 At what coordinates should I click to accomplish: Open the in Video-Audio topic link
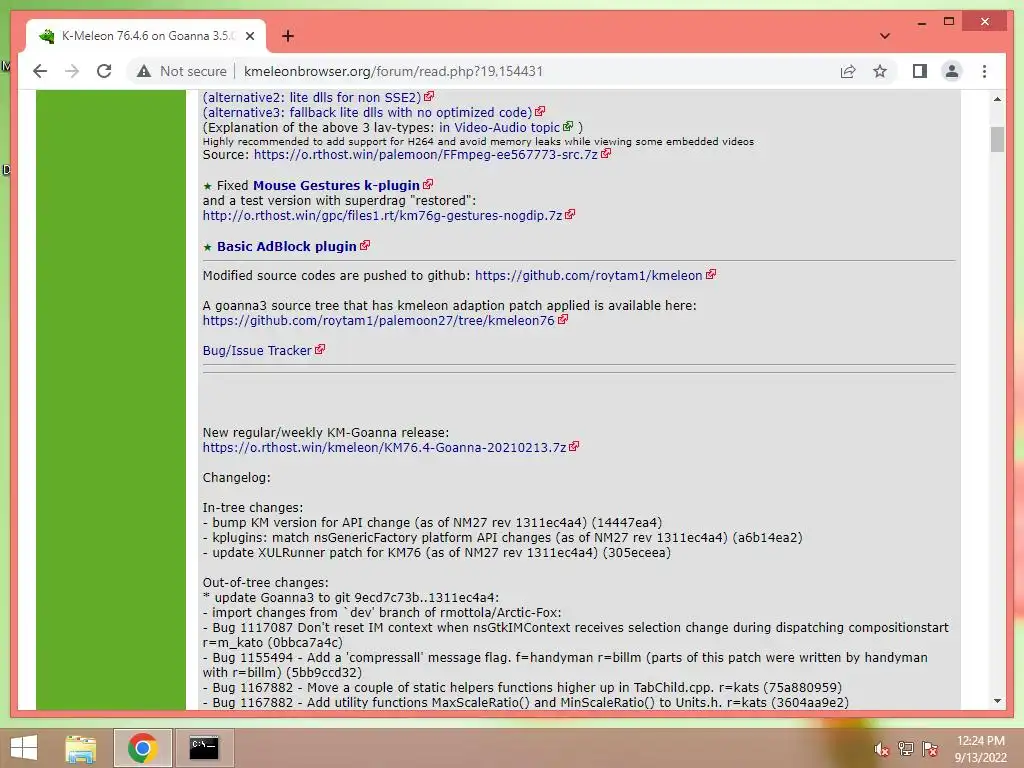500,127
